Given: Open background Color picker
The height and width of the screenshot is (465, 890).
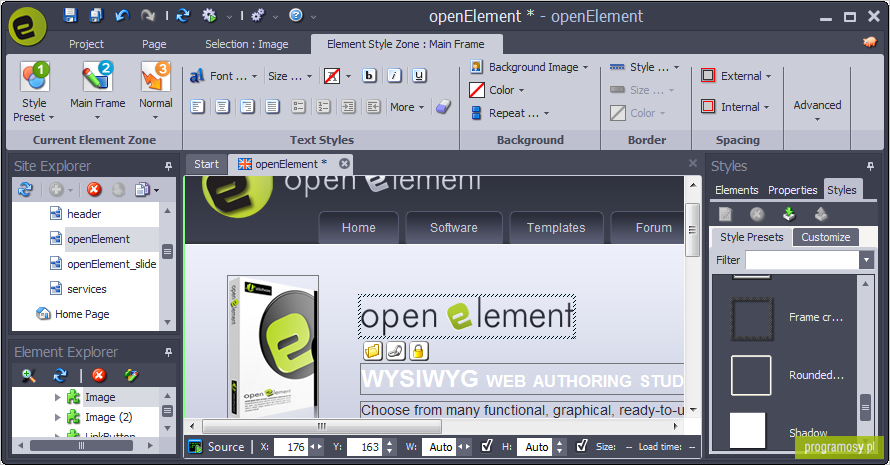Looking at the screenshot, I should click(497, 90).
